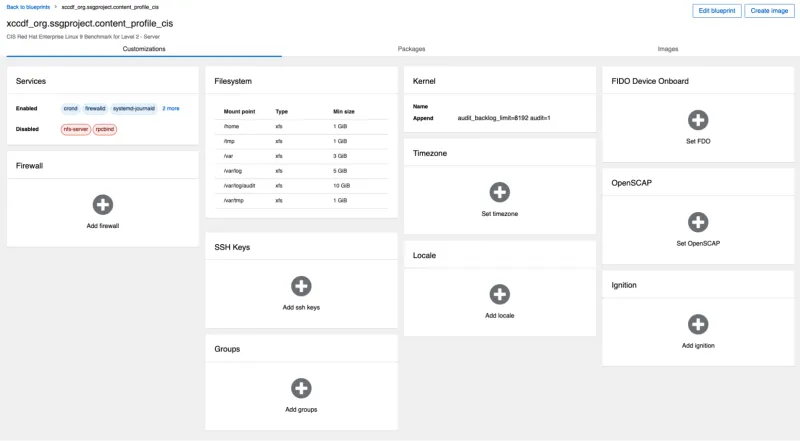Click the CIS Red Hat Enterprise Linux description
This screenshot has width=800, height=441.
(83, 37)
